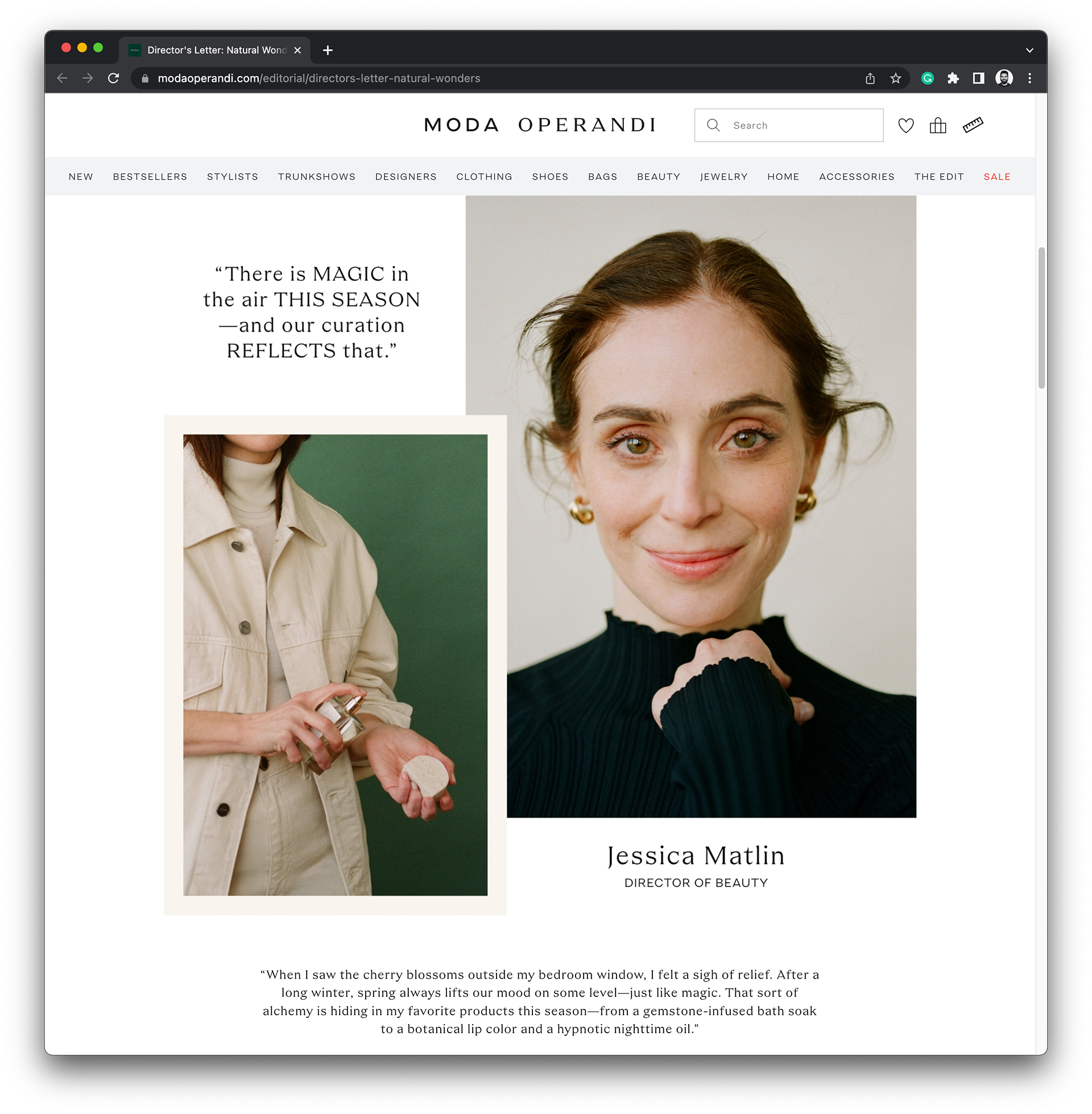Viewport: 1092px width, 1114px height.
Task: Click the page vertical scrollbar thumb
Action: (x=1041, y=318)
